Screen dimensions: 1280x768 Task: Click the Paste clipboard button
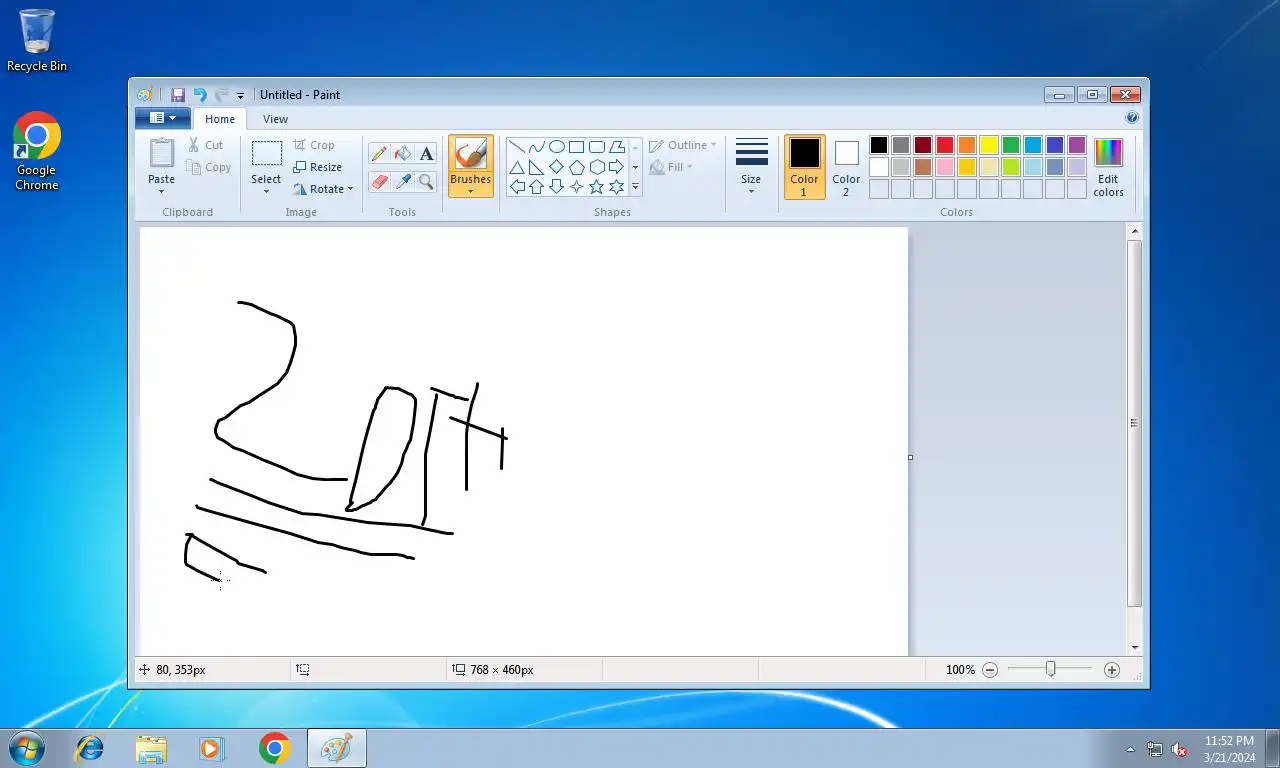[x=161, y=153]
